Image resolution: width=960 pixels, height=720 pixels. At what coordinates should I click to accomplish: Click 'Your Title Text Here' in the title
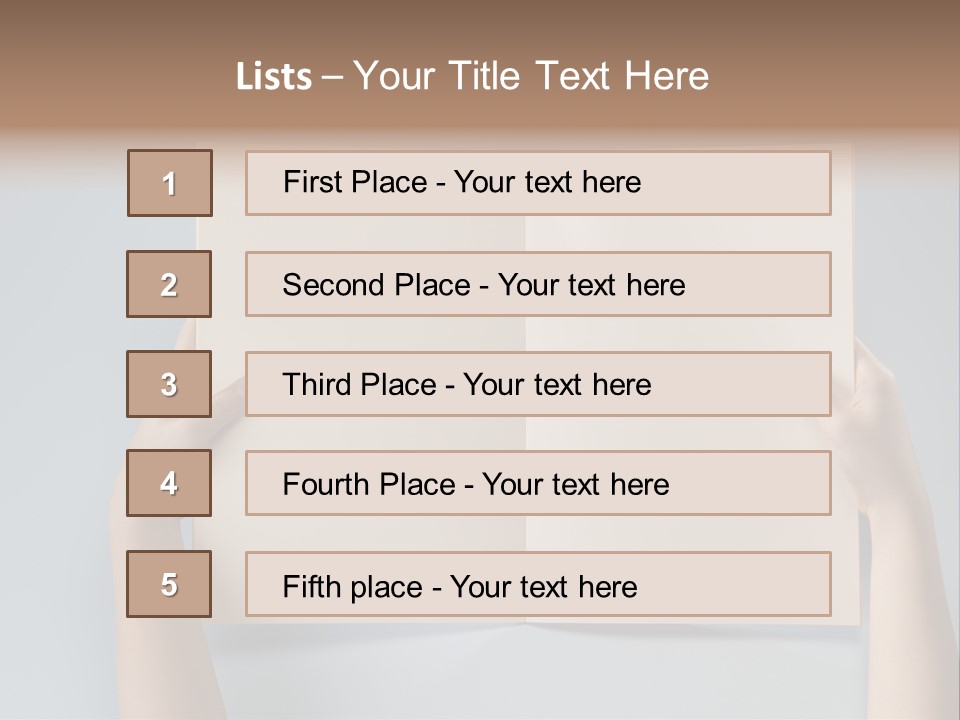[x=531, y=76]
